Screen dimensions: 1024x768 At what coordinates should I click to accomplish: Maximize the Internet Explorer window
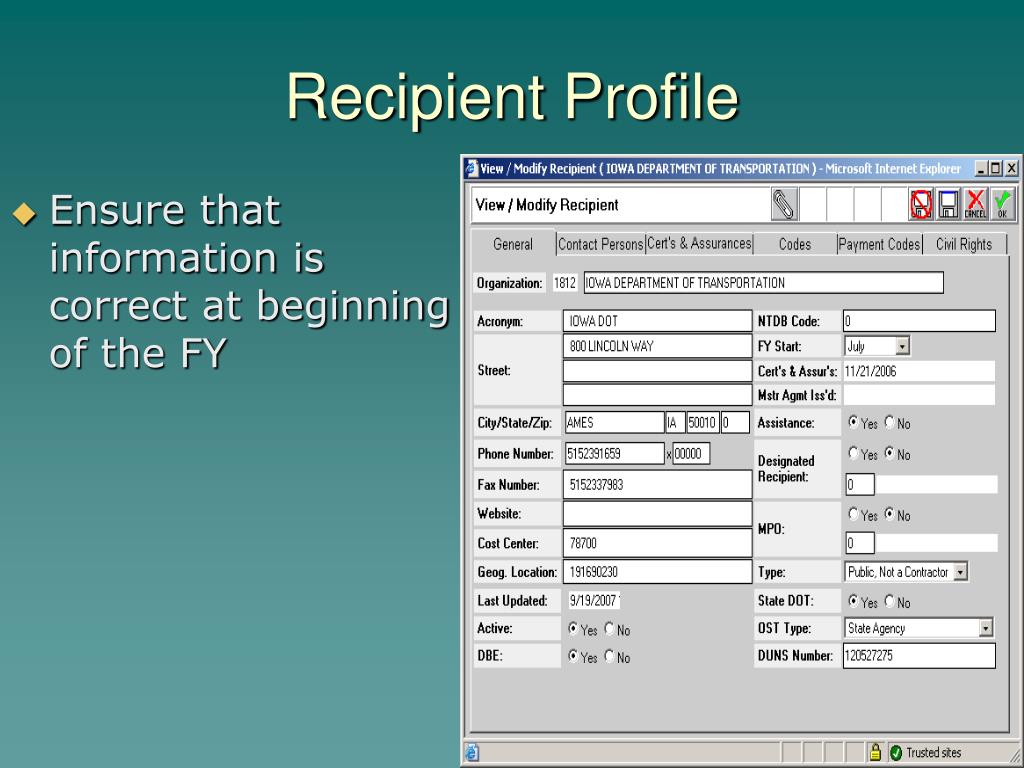click(x=995, y=168)
